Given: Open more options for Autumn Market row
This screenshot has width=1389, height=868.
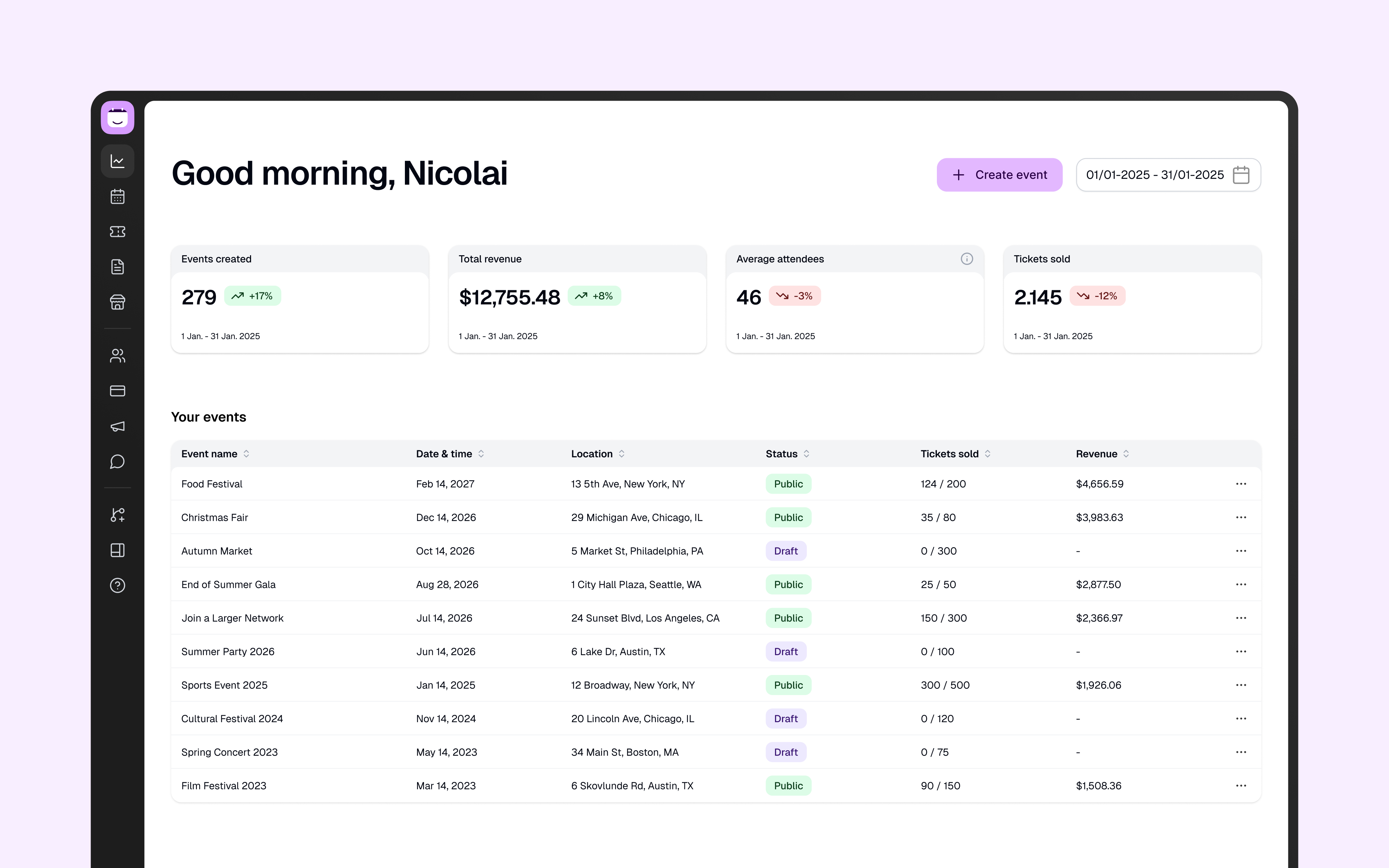Looking at the screenshot, I should pos(1241,551).
